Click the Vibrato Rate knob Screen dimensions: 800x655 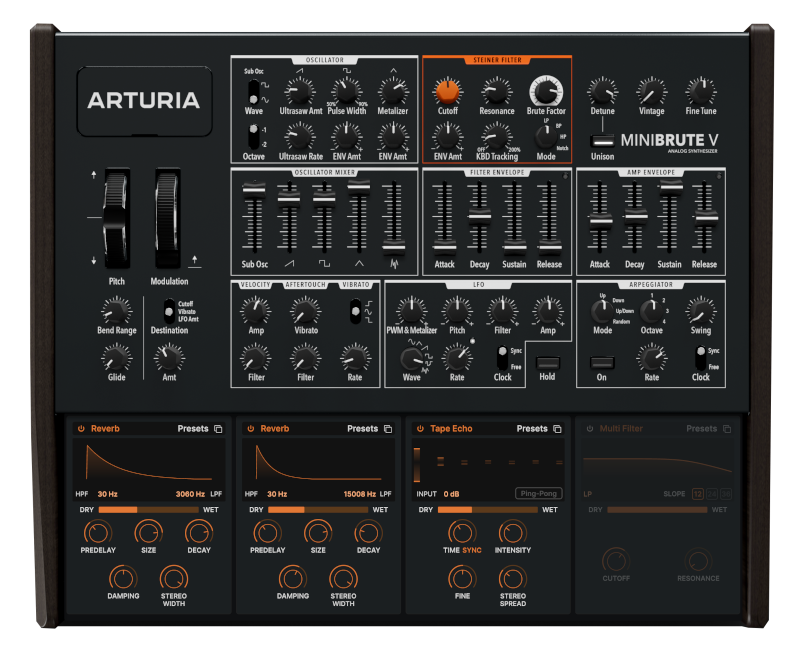pos(355,358)
